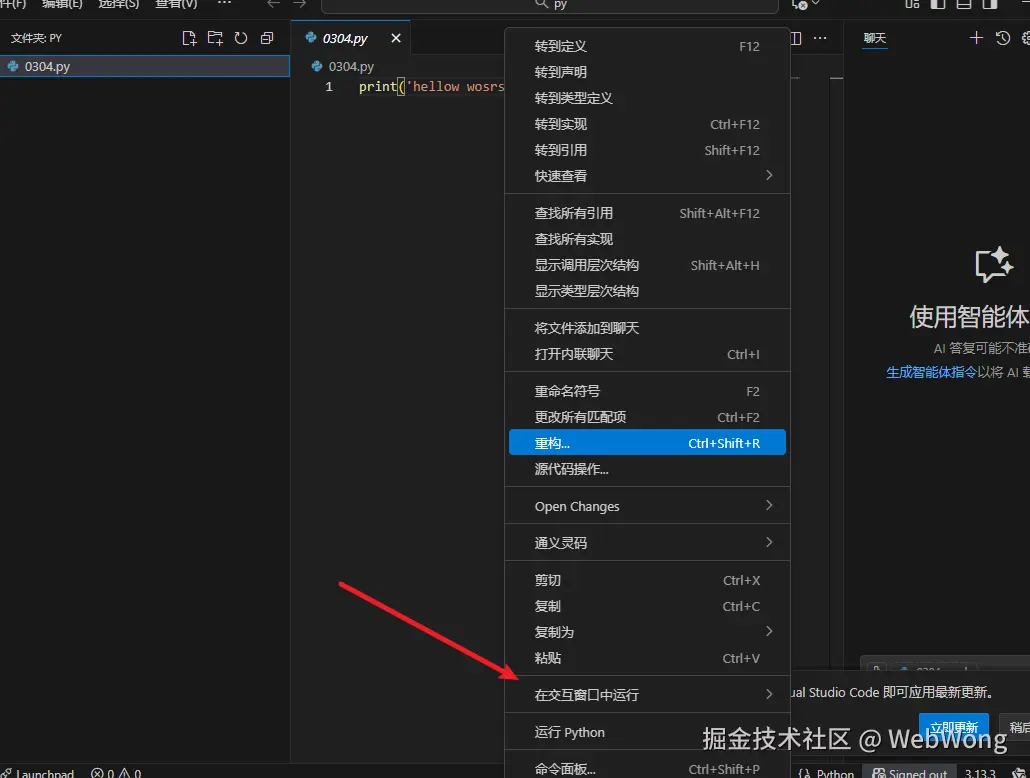Click the split editor icon
Screen dimensions: 1030x778
(x=795, y=38)
